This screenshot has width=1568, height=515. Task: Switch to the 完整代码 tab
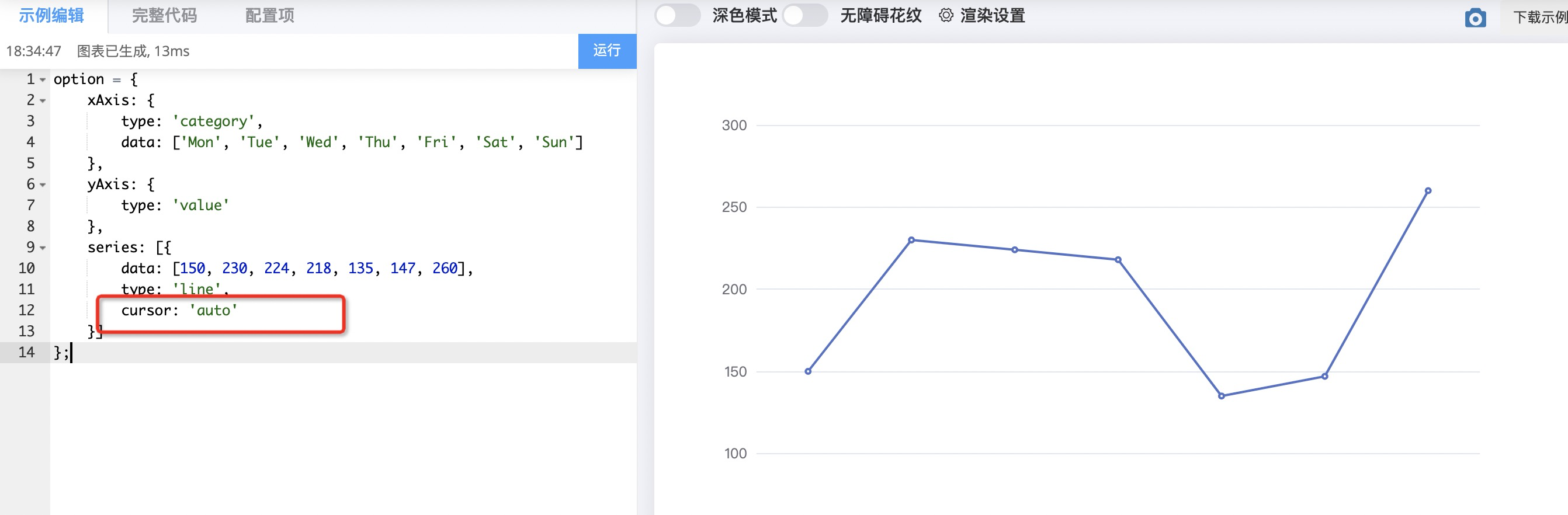click(x=164, y=15)
